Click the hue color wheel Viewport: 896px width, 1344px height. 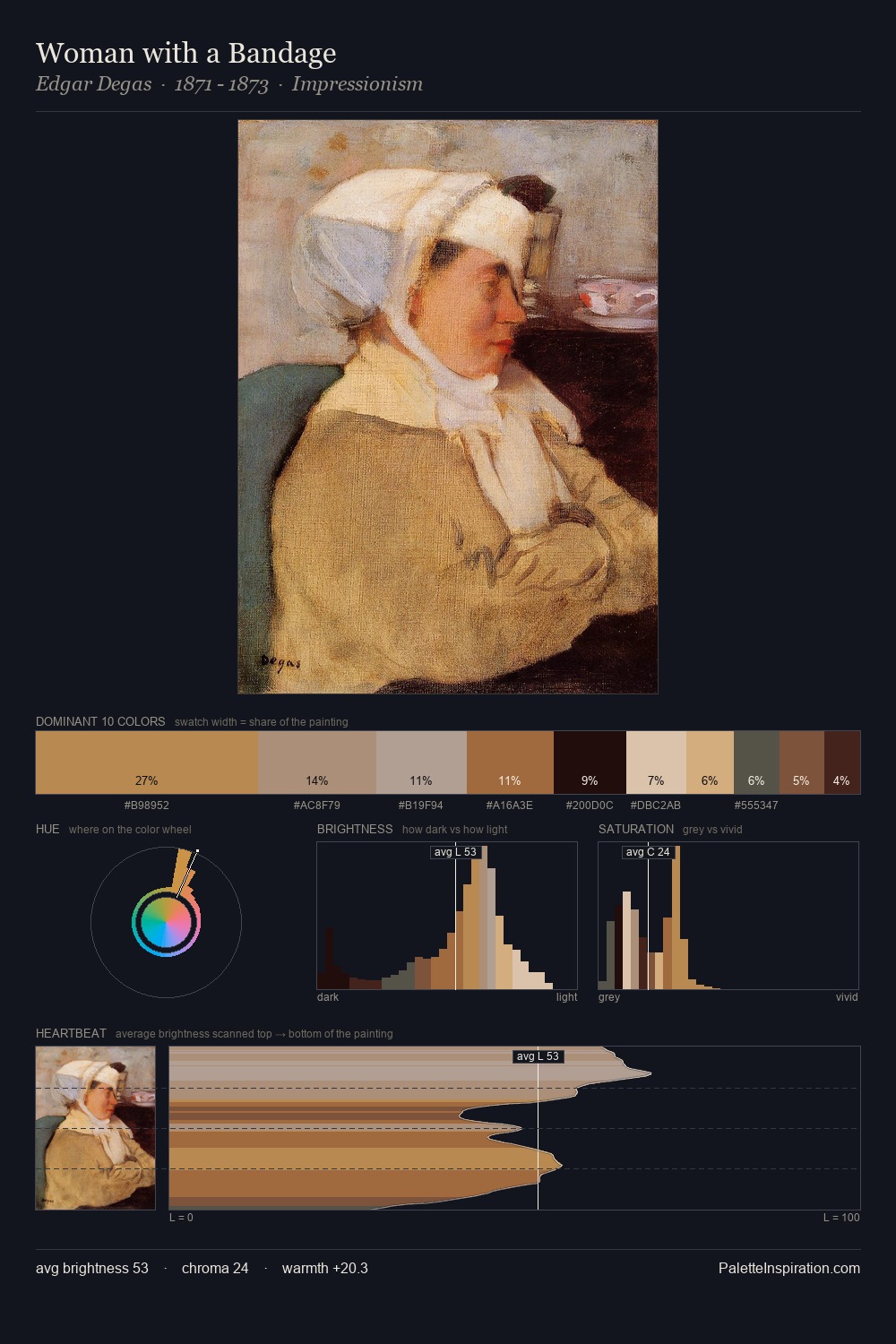pos(166,922)
